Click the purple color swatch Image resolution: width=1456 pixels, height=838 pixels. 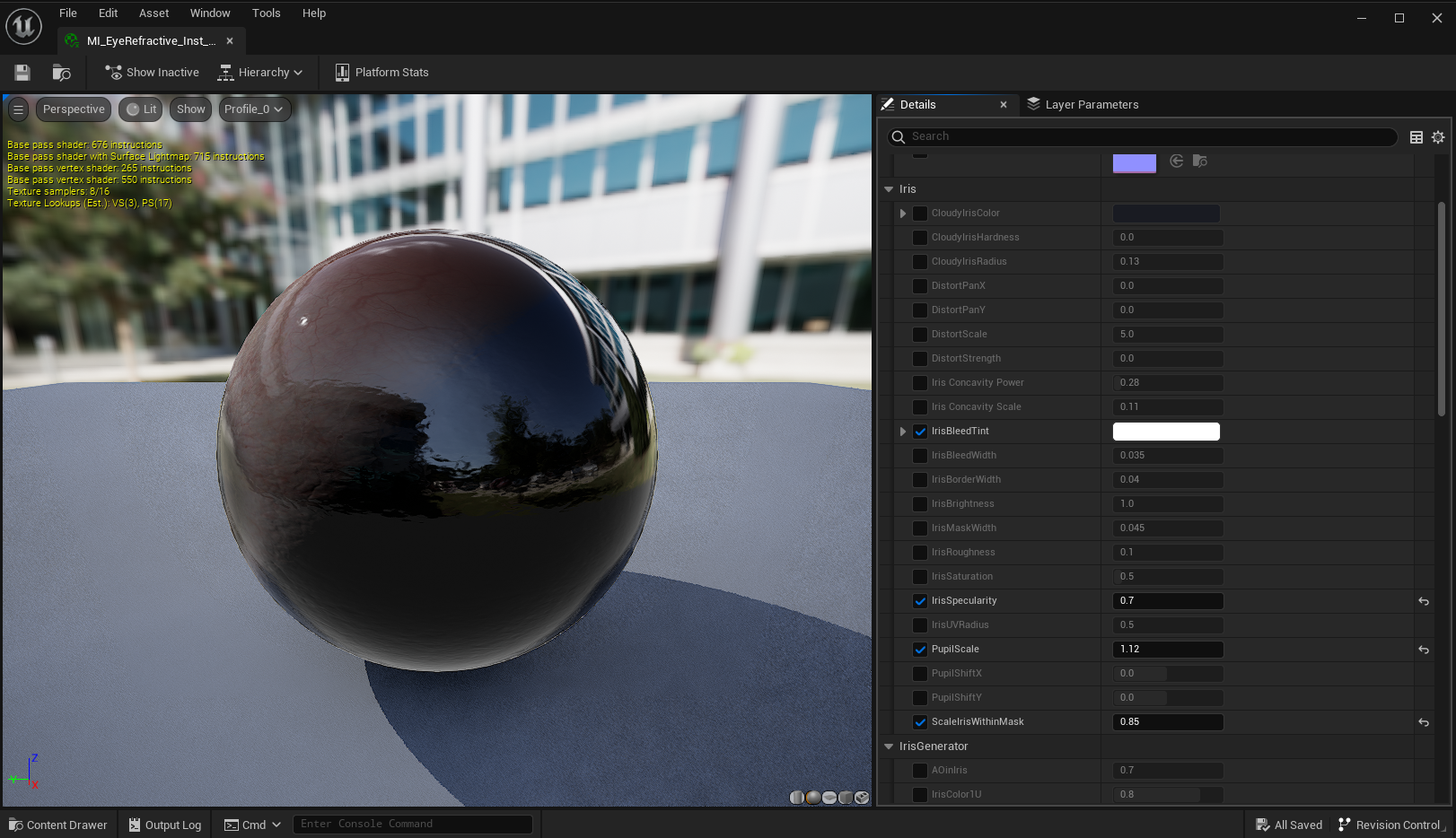pos(1135,163)
